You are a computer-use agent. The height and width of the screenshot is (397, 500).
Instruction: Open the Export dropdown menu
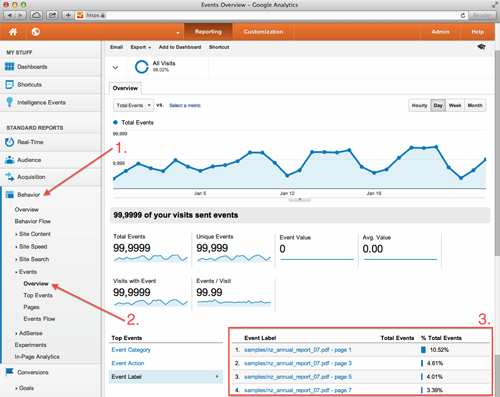click(x=141, y=47)
